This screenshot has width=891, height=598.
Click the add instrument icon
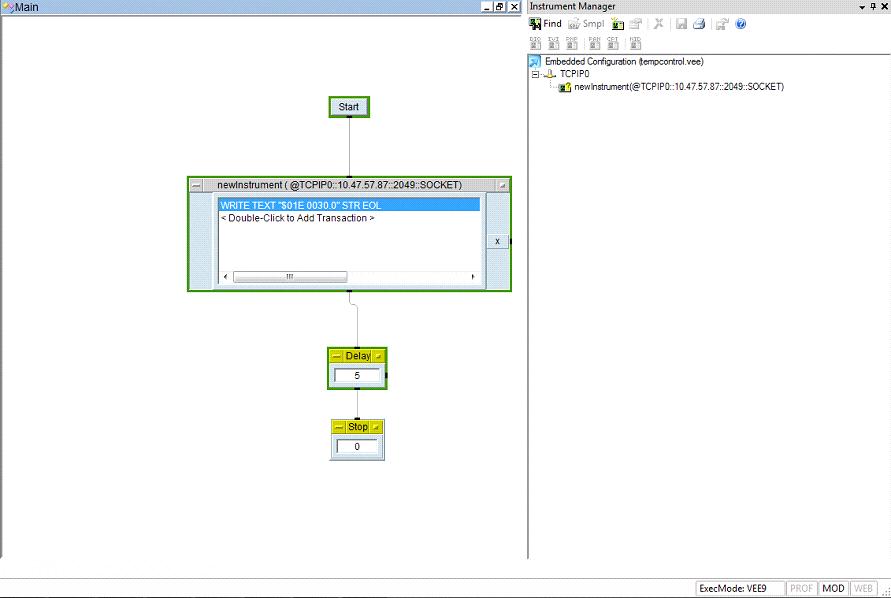point(617,24)
